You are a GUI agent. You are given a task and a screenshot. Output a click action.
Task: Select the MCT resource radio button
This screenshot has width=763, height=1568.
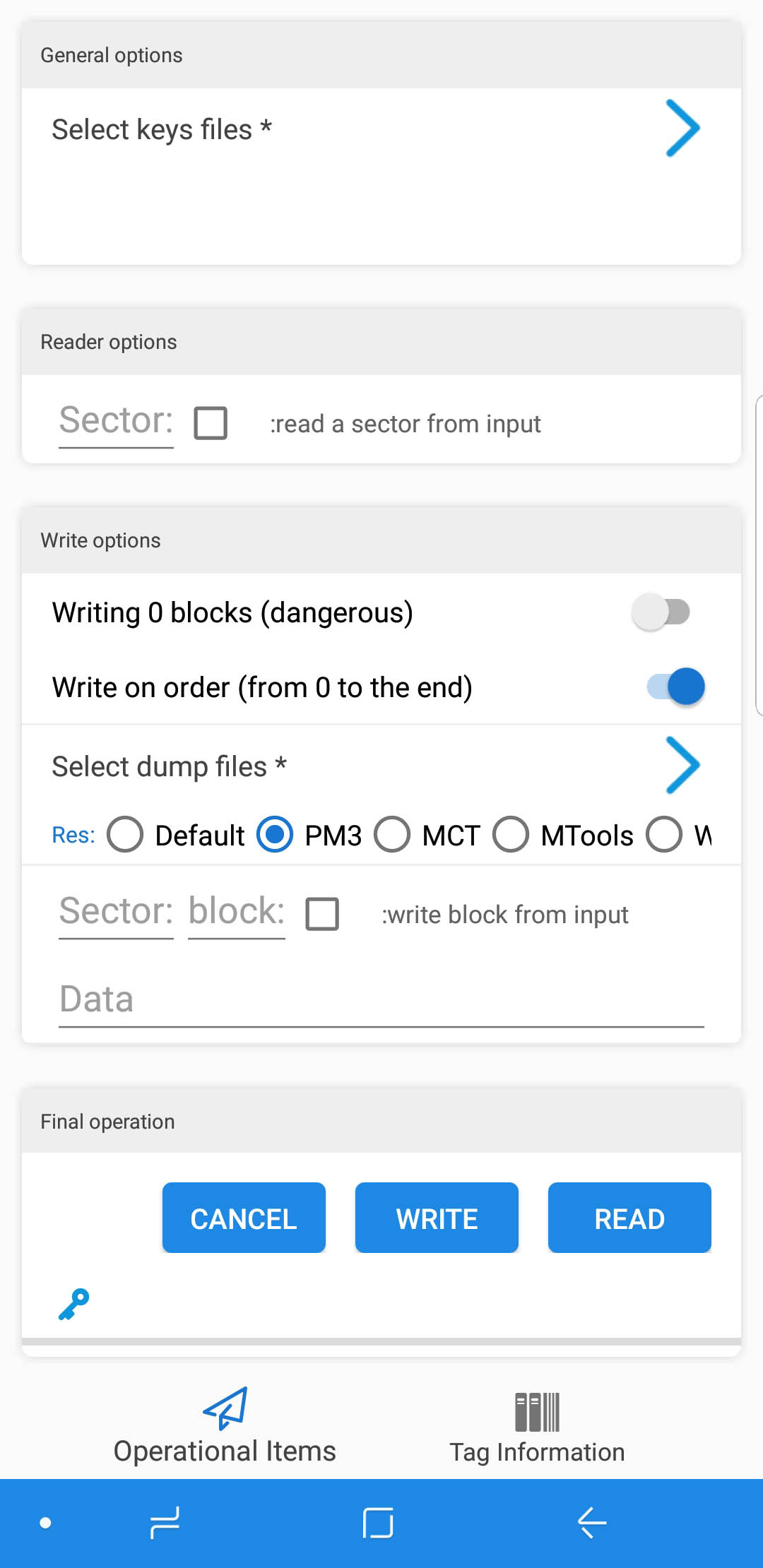[392, 834]
